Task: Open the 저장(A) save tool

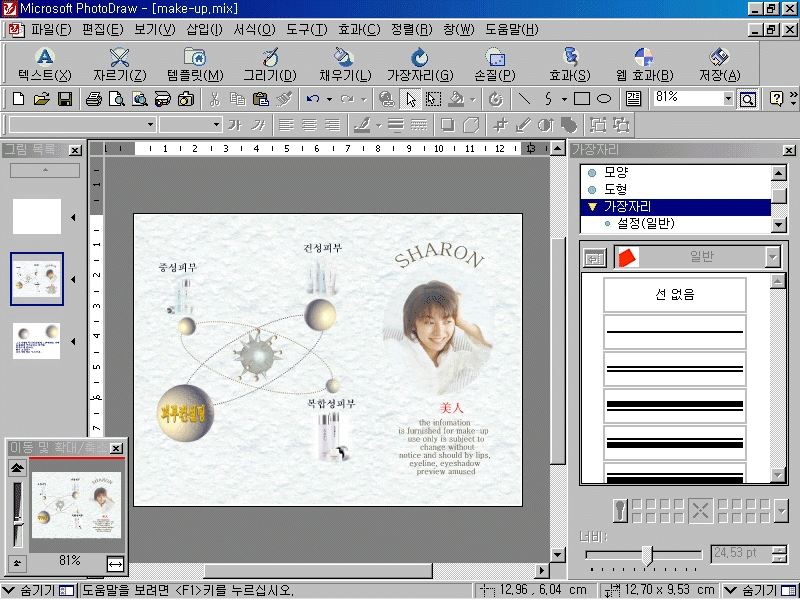Action: [x=719, y=65]
